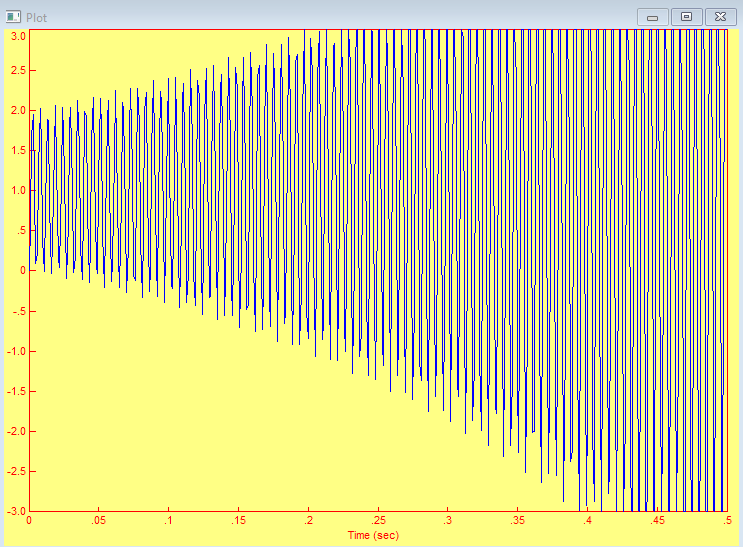Click the -2.0 y-axis tick label
The height and width of the screenshot is (547, 743).
(15, 431)
